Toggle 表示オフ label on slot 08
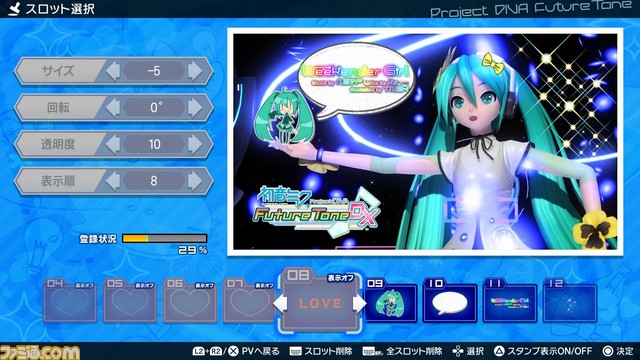 pos(340,278)
